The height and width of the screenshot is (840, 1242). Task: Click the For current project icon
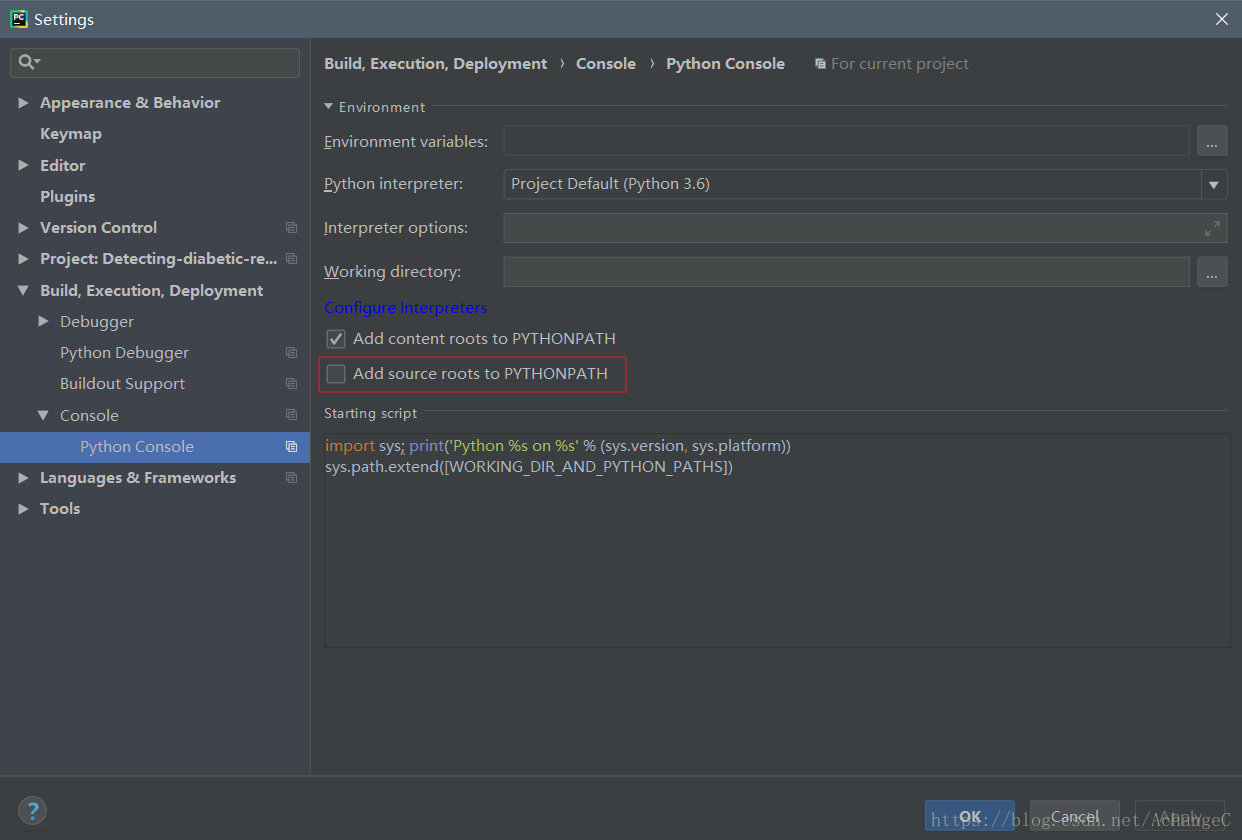[x=820, y=64]
